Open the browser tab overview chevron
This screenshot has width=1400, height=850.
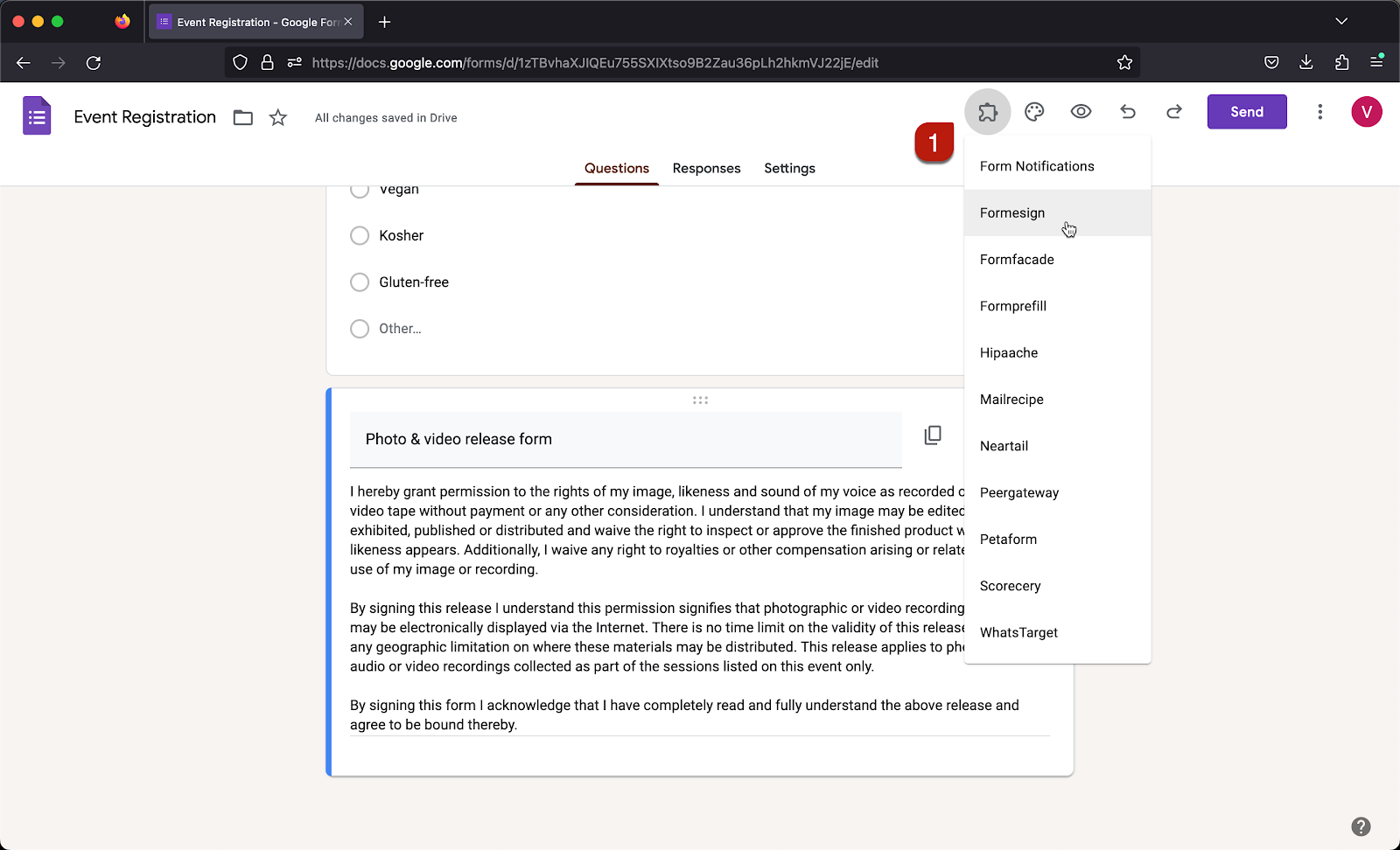pos(1341,21)
